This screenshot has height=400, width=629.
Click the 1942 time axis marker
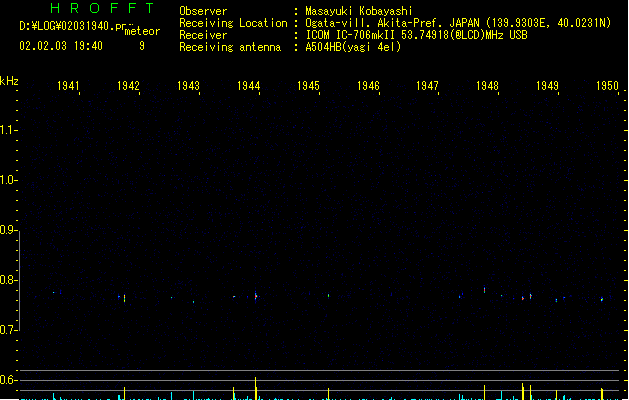(128, 86)
